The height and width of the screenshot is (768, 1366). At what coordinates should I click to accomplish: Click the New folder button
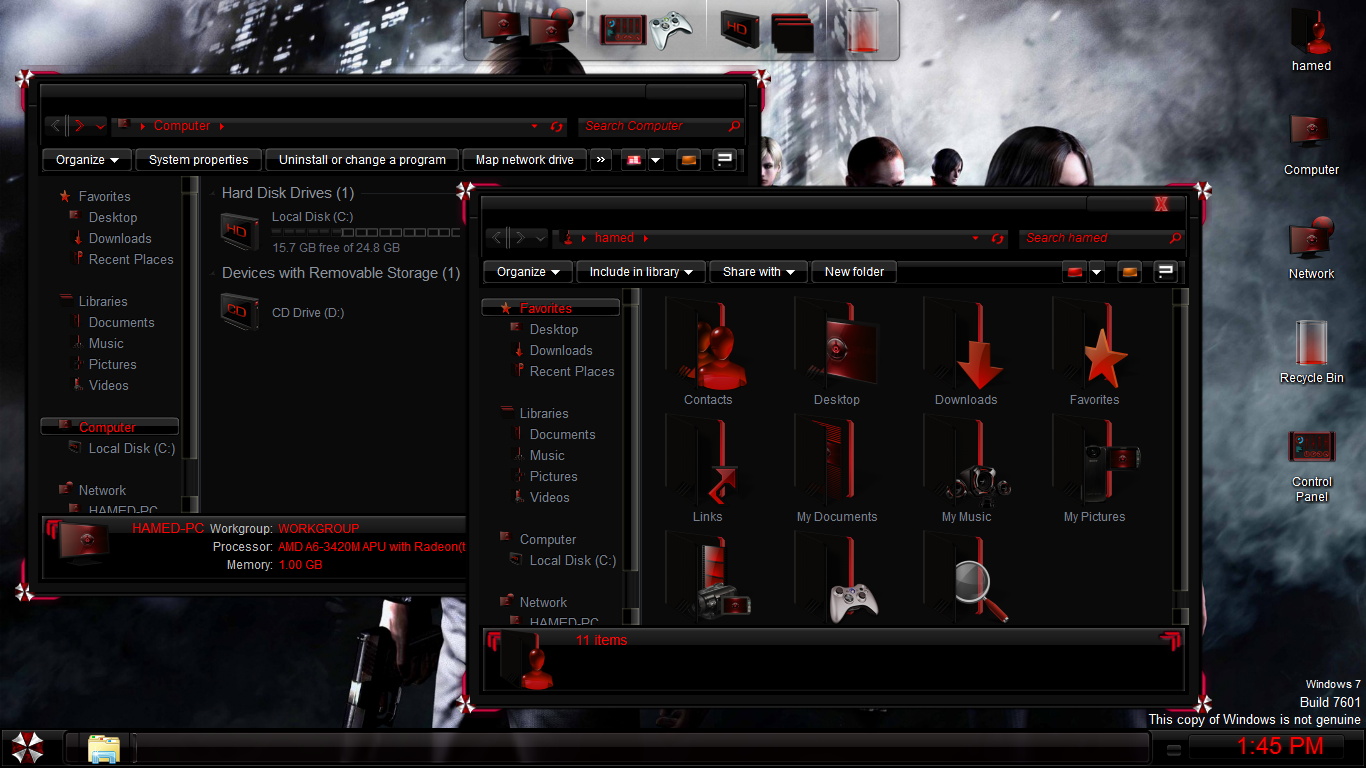point(854,272)
